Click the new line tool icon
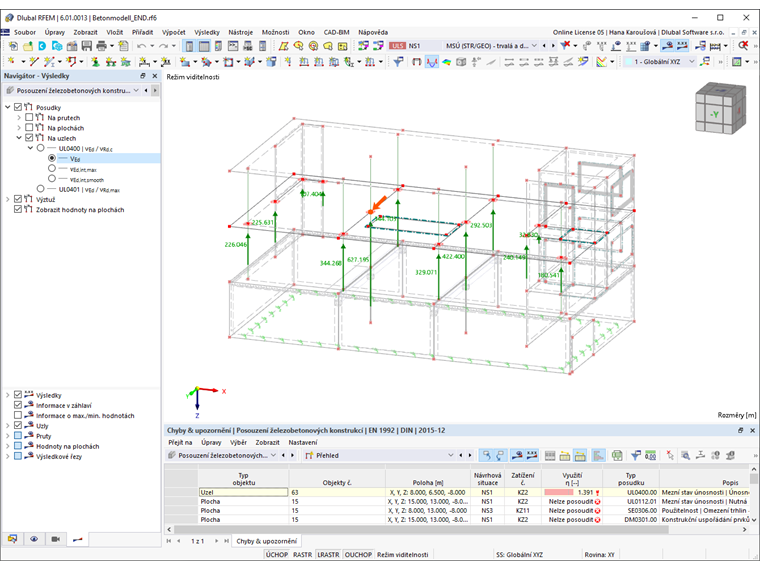Viewport: 760px width, 570px height. tap(33, 62)
